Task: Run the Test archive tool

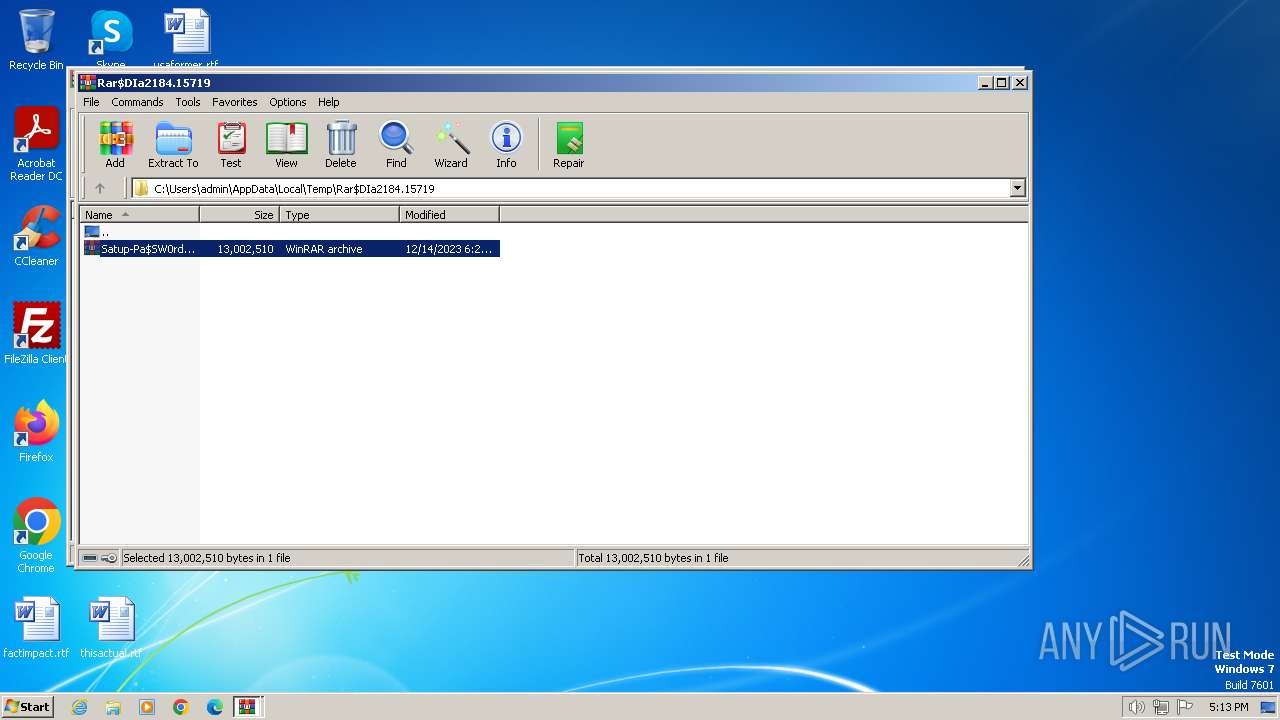Action: pyautogui.click(x=231, y=145)
